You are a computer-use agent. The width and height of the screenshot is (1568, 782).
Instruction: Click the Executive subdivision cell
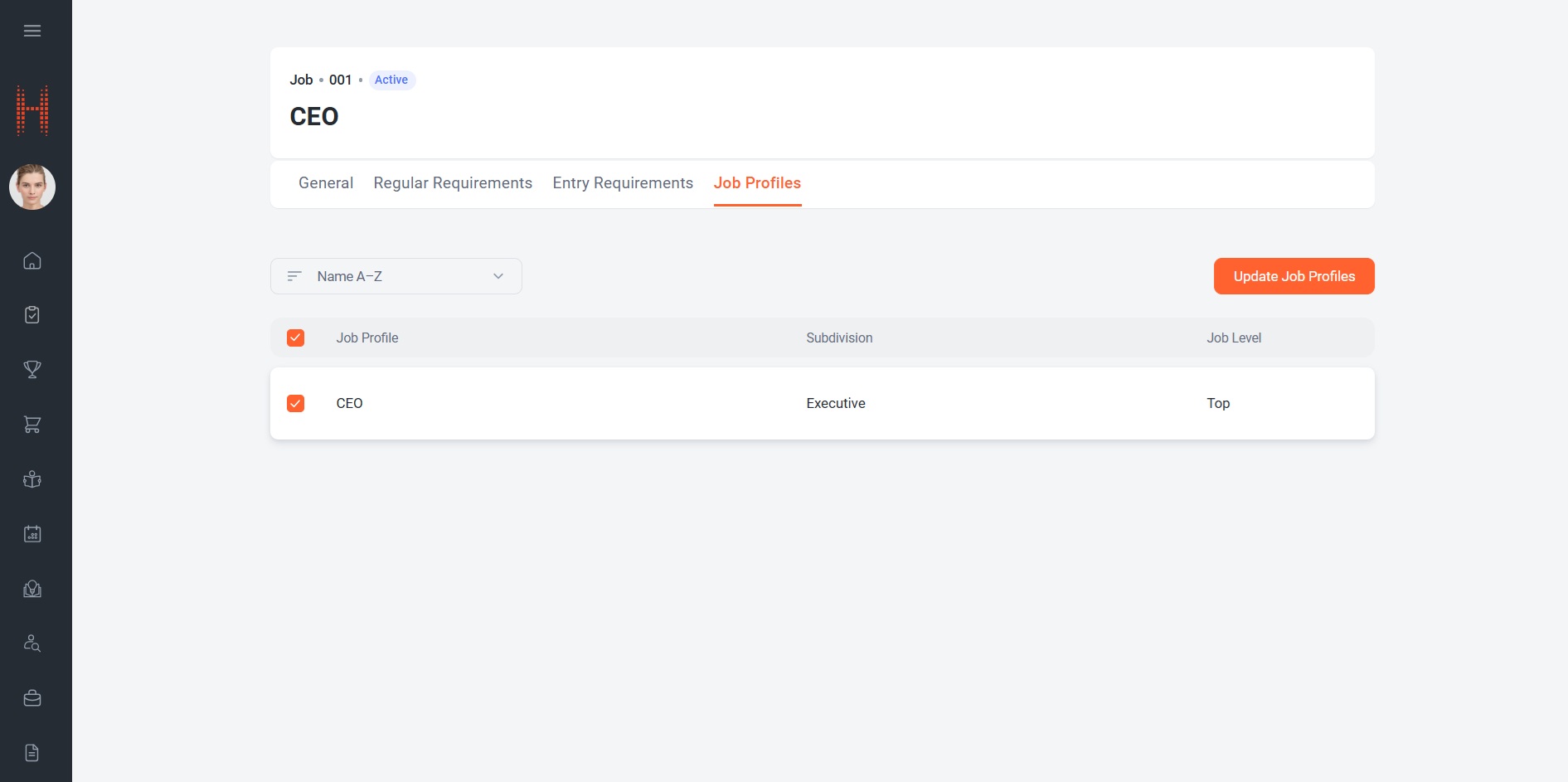point(836,403)
